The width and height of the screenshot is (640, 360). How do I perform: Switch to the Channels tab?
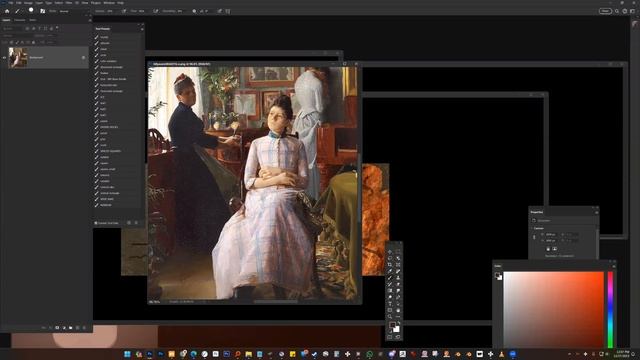pos(20,20)
